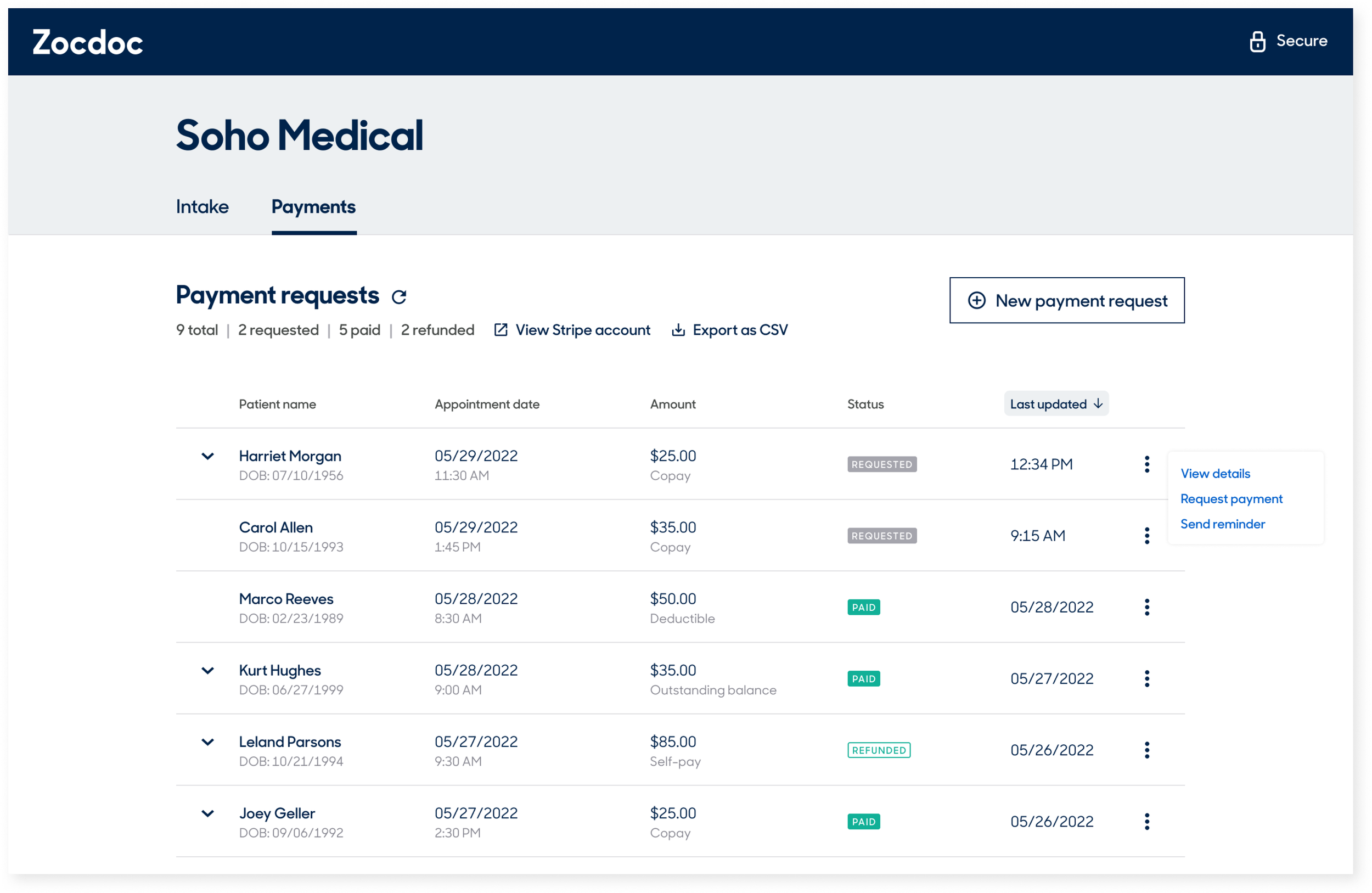Screen dimensions: 1372x893
Task: Expand the Kurt Hughes row
Action: tap(207, 671)
